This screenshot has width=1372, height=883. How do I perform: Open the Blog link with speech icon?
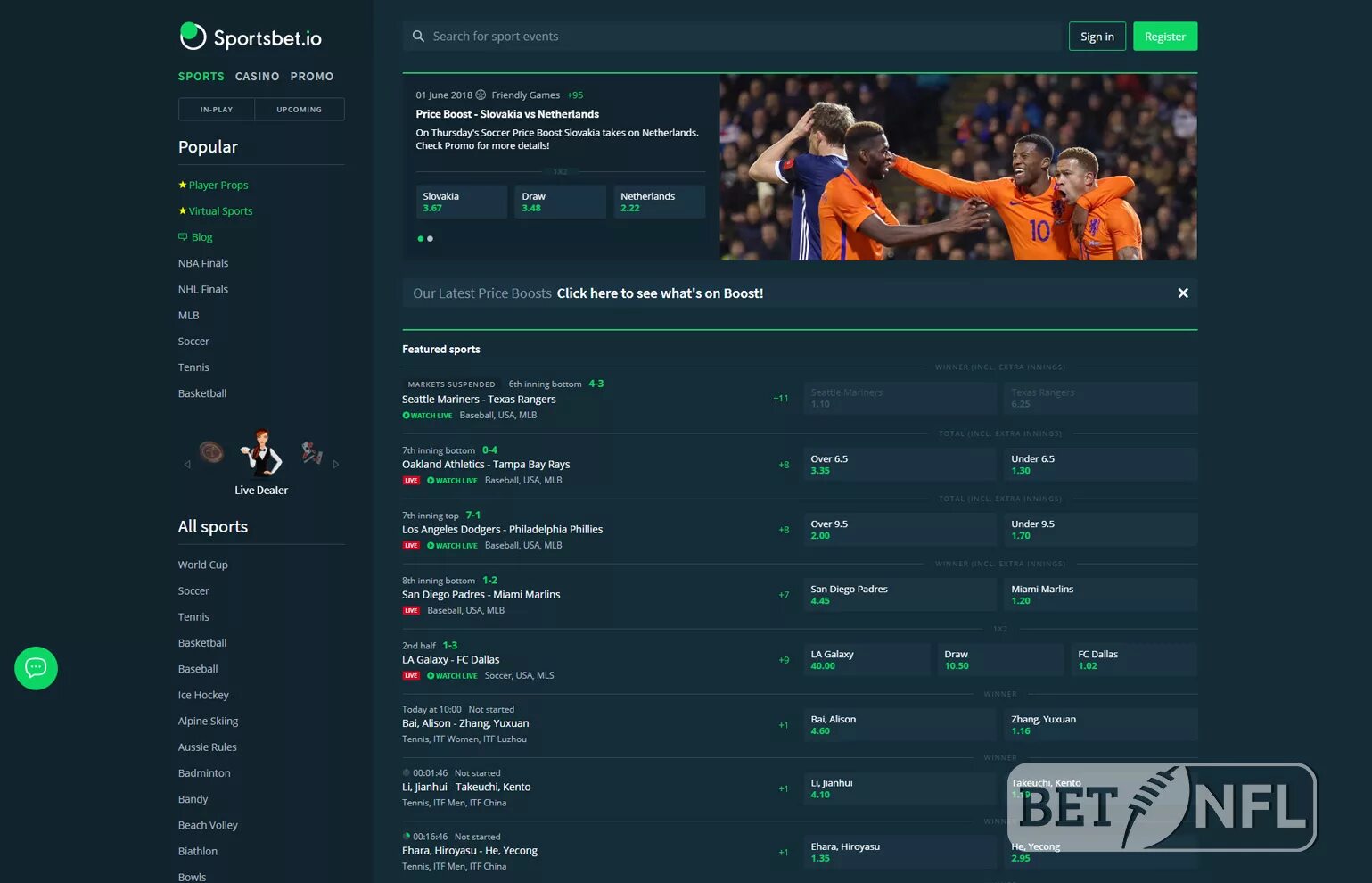pyautogui.click(x=196, y=237)
